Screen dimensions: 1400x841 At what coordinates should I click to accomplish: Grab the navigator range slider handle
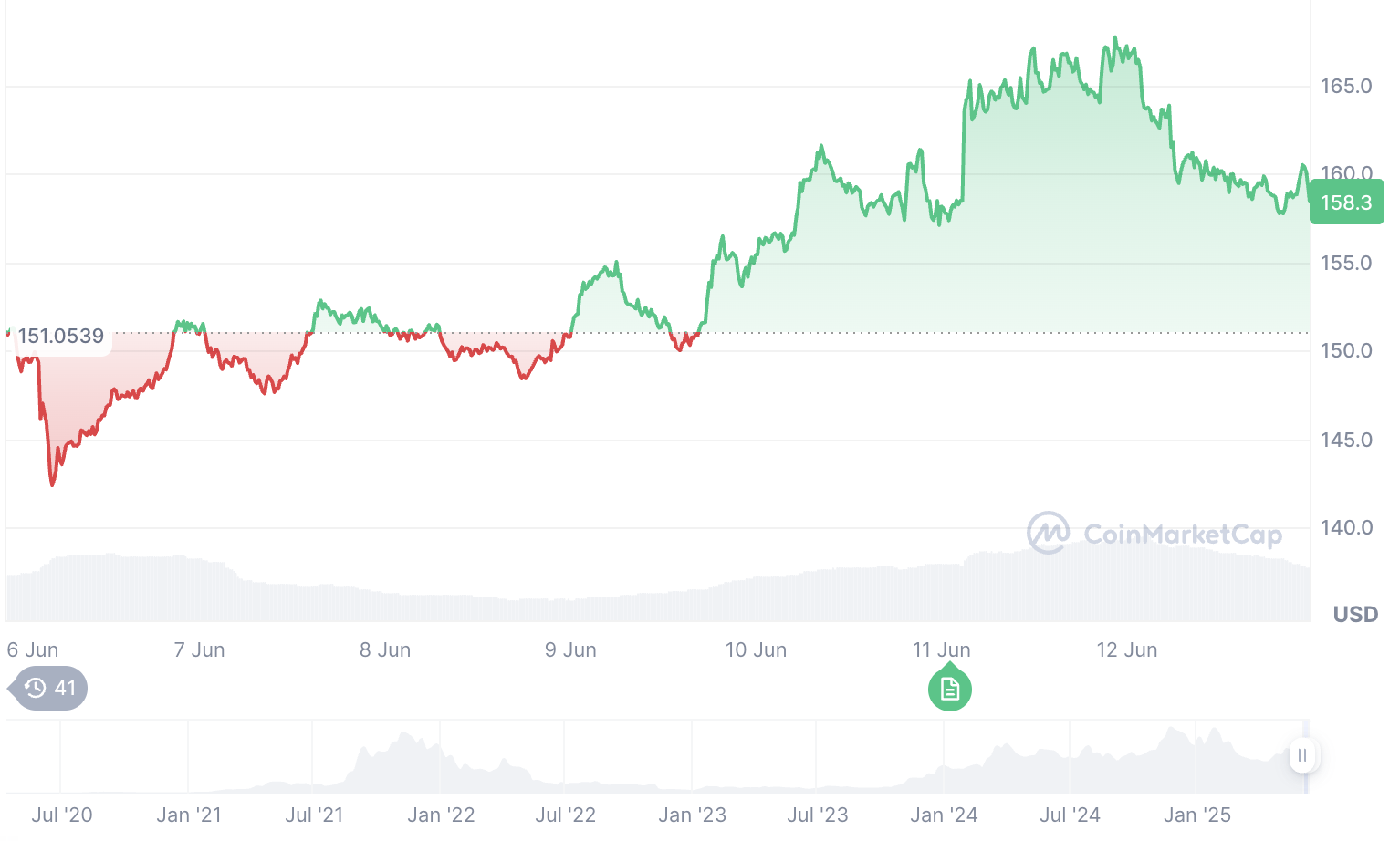point(1301,755)
